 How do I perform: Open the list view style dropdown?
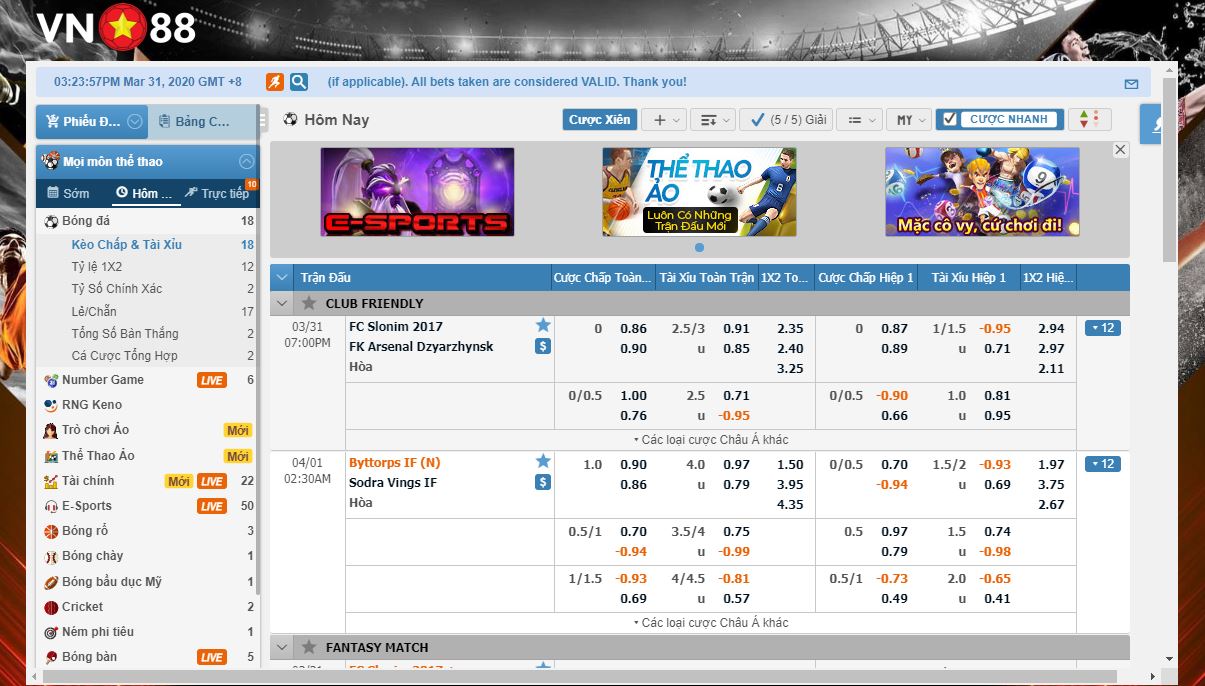coord(859,120)
